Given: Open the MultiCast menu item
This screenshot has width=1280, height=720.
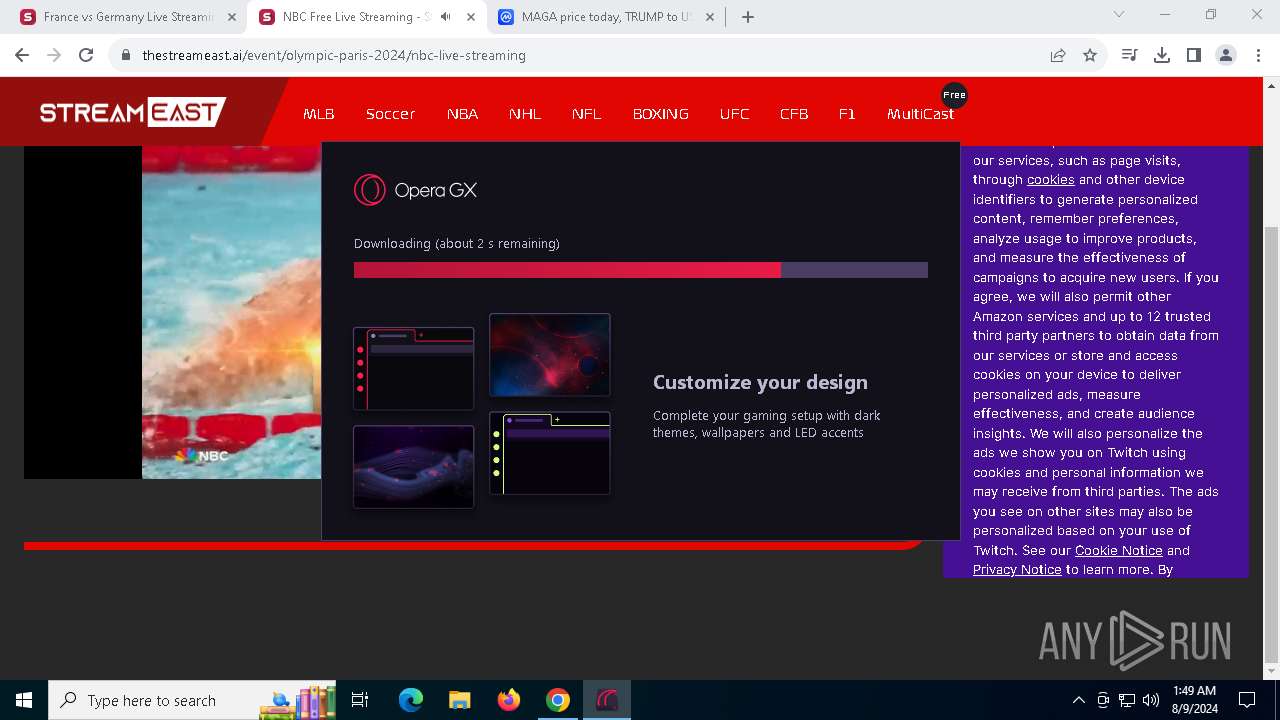Looking at the screenshot, I should click(920, 114).
